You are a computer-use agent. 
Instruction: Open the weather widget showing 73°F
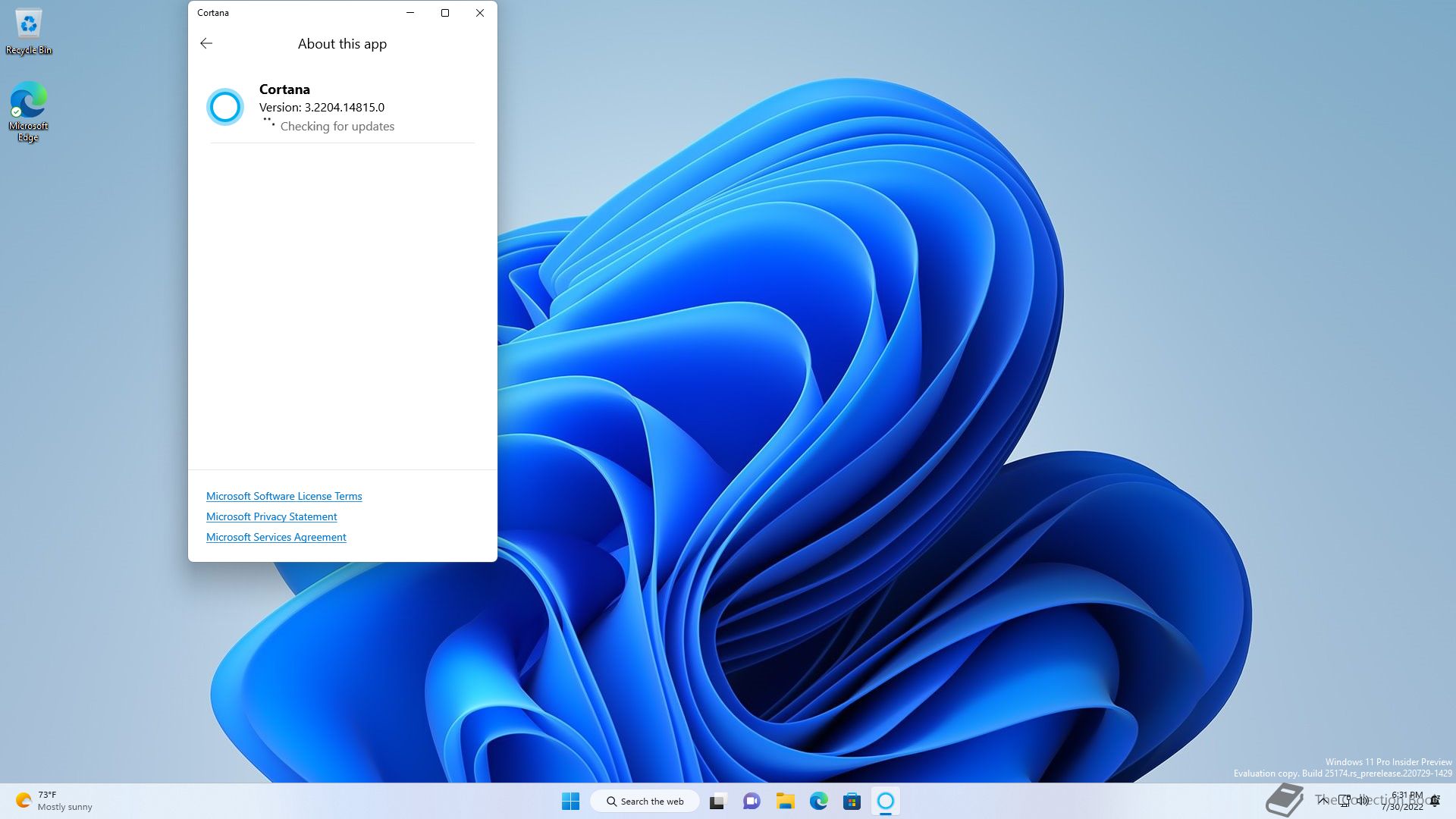click(x=55, y=801)
